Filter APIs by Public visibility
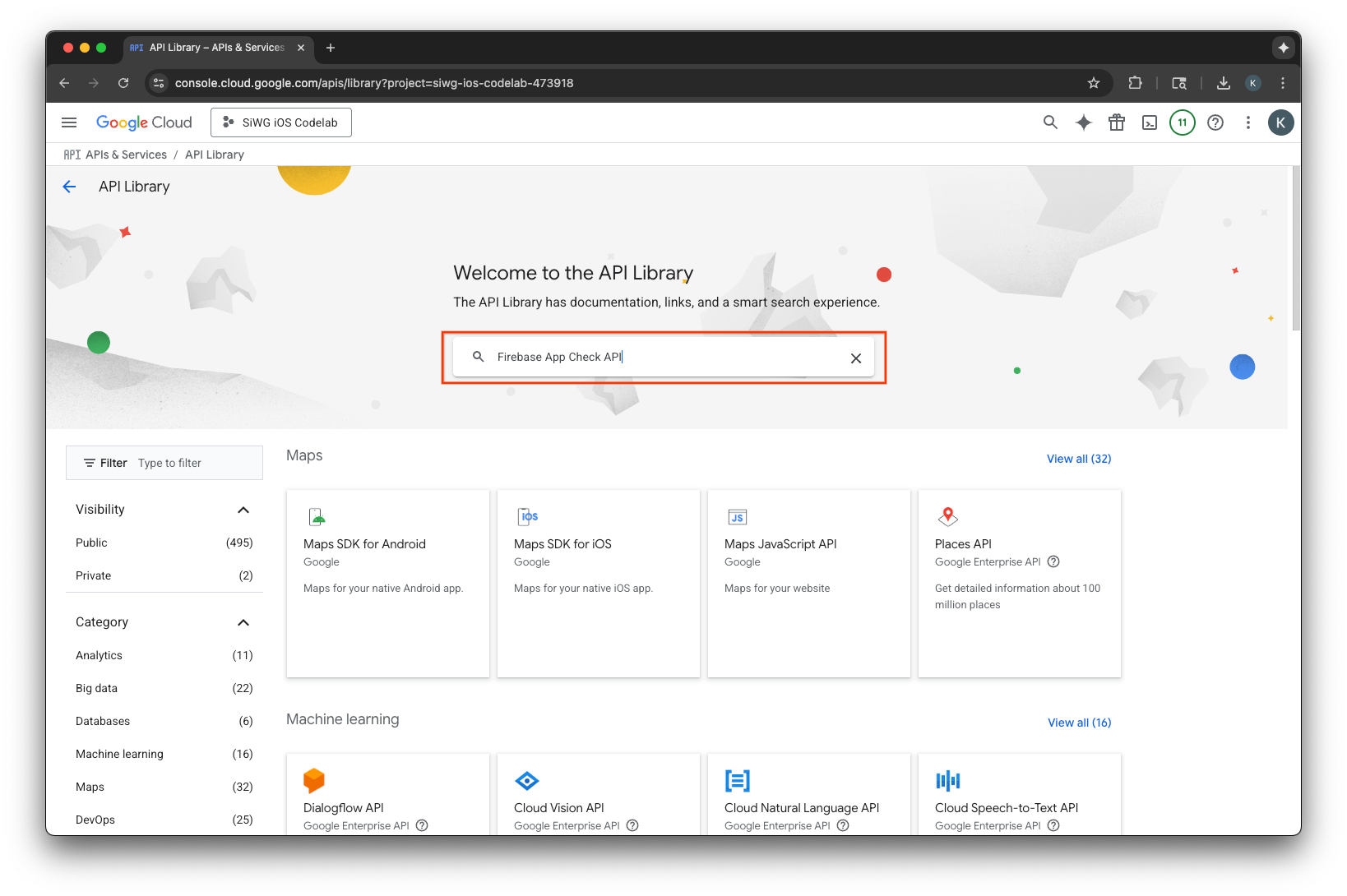Image resolution: width=1347 pixels, height=896 pixels. point(91,543)
